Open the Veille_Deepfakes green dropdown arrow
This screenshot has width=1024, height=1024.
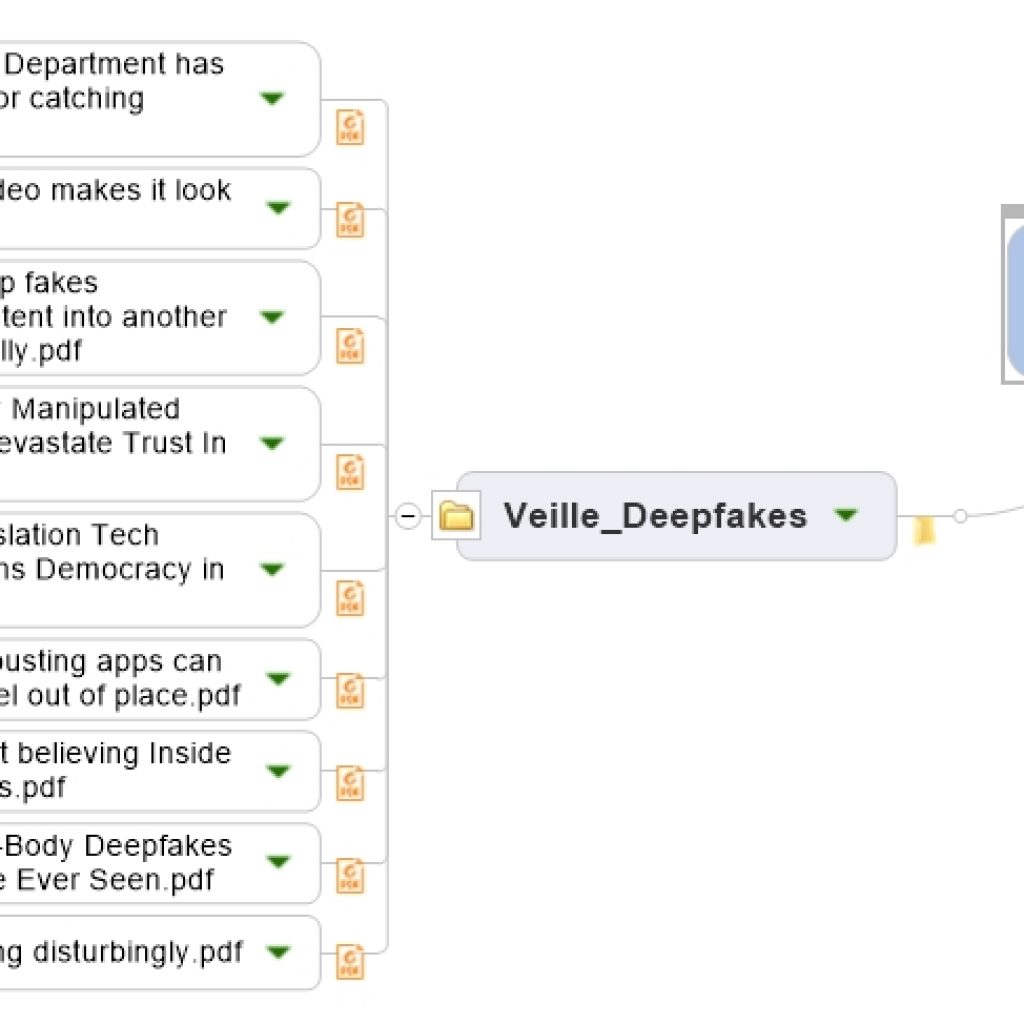point(846,515)
